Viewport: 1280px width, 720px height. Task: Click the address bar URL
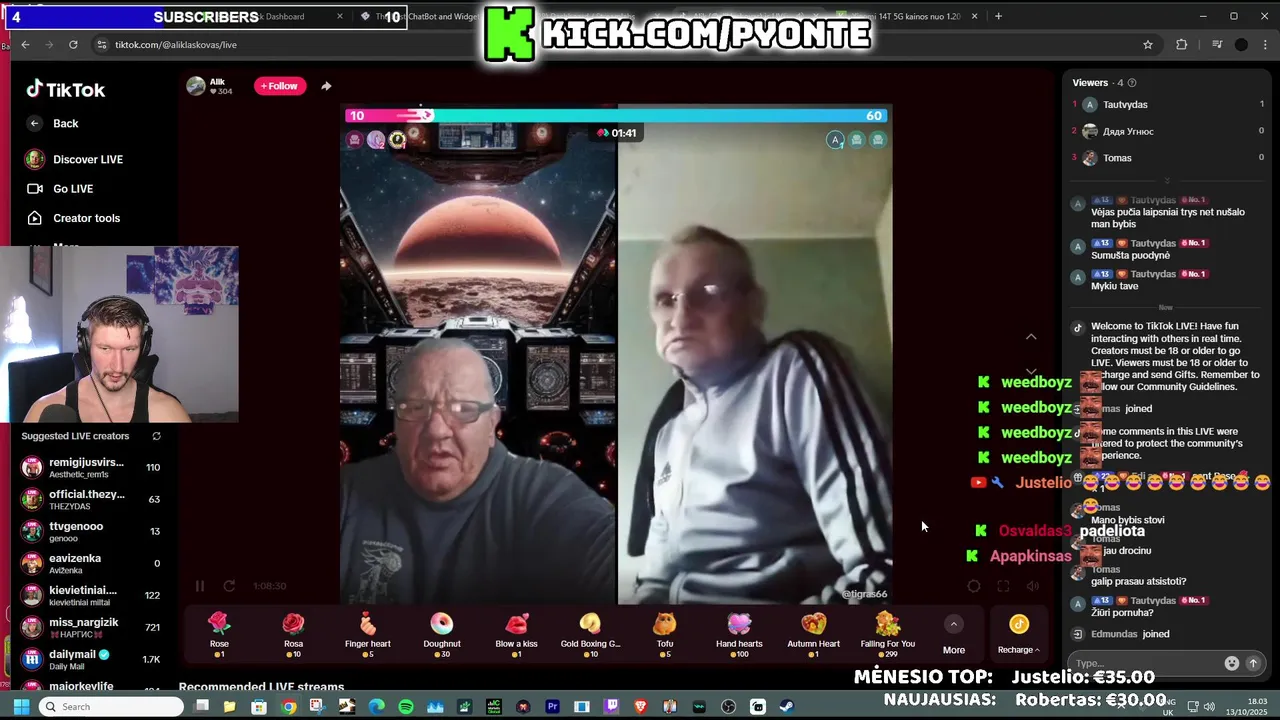click(x=176, y=44)
